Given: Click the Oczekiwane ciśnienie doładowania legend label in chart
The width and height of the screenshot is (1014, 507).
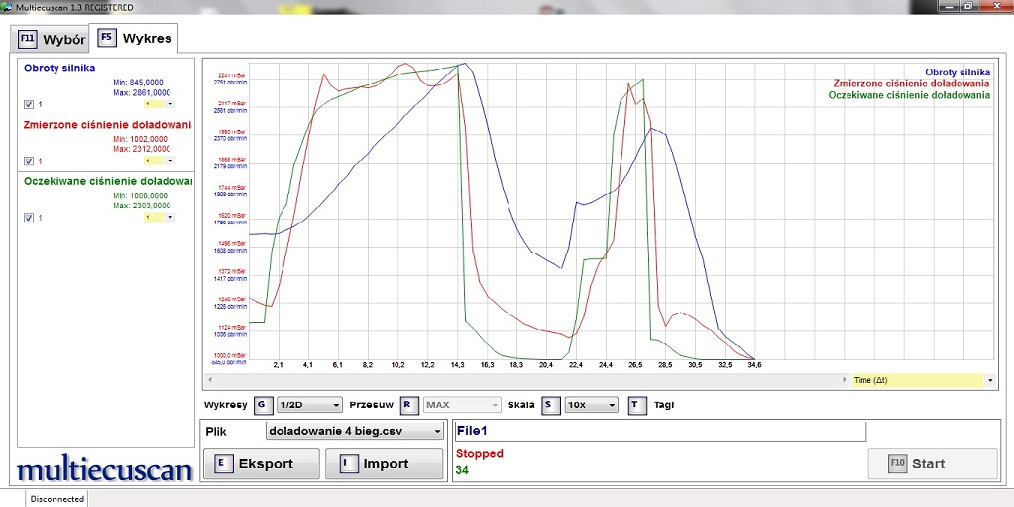Looking at the screenshot, I should click(909, 95).
